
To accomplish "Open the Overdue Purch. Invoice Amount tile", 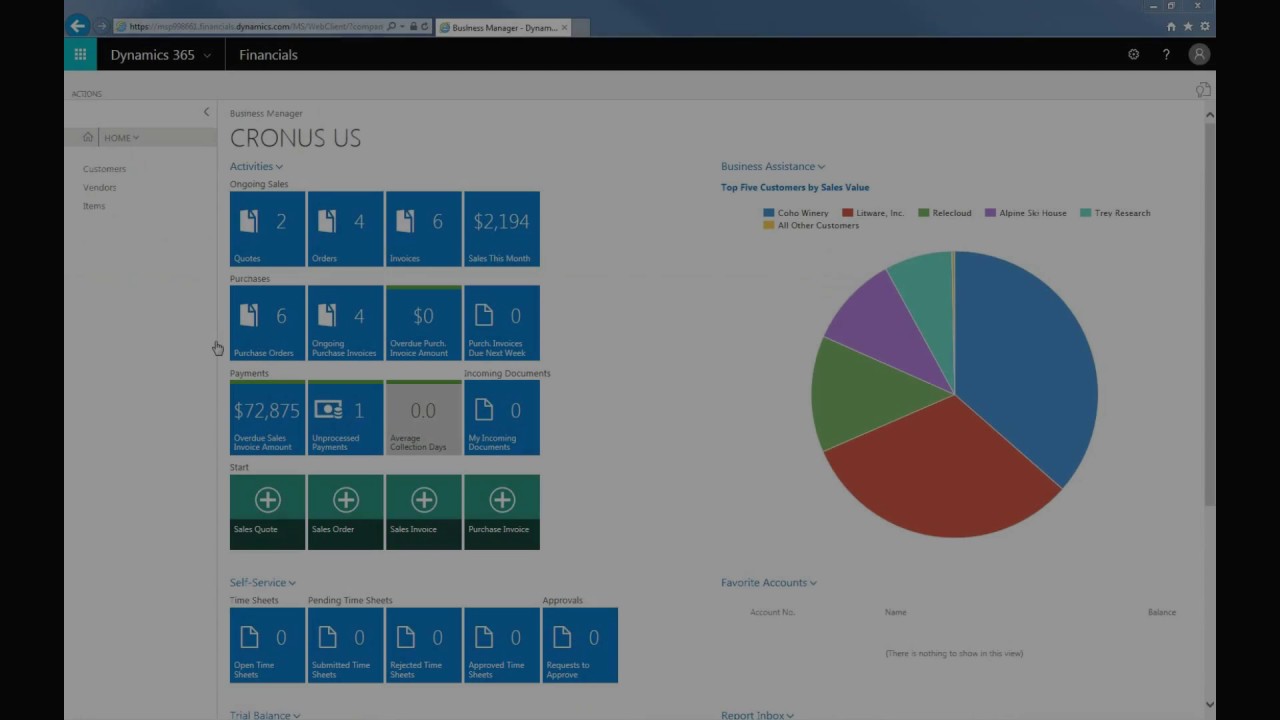I will 423,323.
